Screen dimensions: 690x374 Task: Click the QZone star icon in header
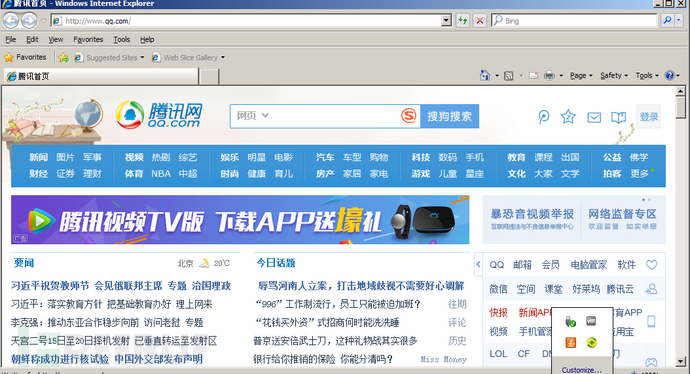click(568, 117)
